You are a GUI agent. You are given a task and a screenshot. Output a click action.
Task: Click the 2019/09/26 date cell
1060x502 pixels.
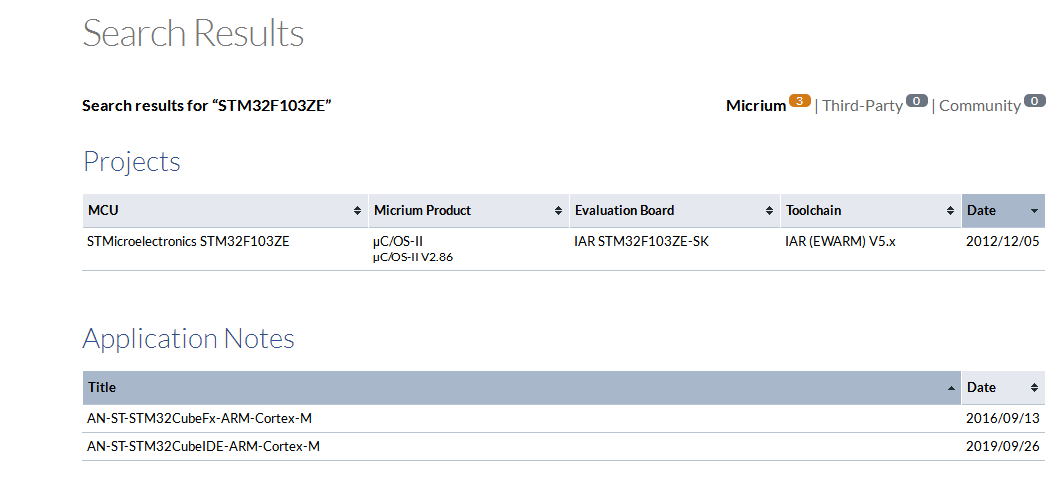point(1003,447)
